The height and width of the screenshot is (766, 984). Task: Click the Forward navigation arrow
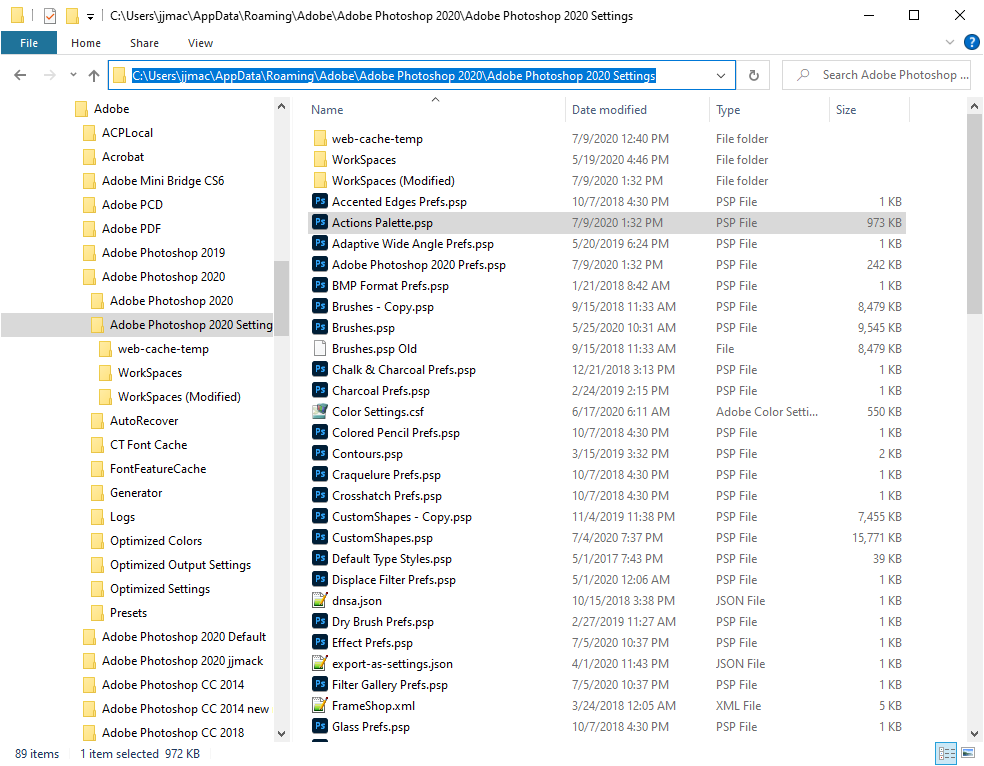point(50,75)
